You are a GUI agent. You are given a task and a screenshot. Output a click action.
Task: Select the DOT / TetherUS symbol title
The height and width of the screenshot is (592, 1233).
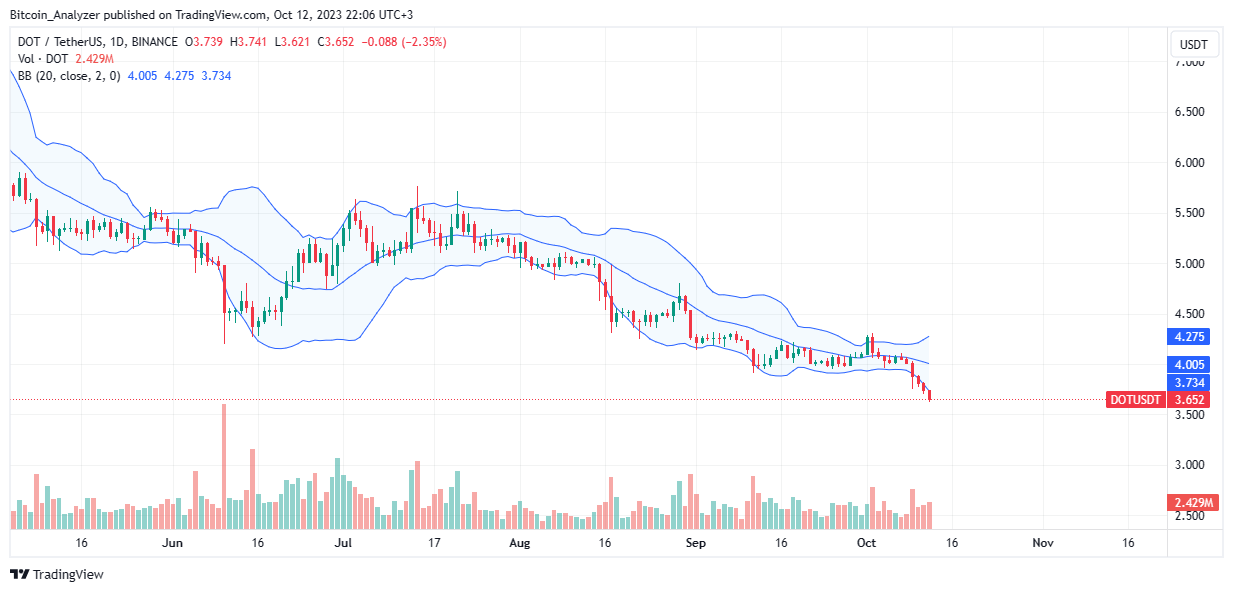click(65, 42)
